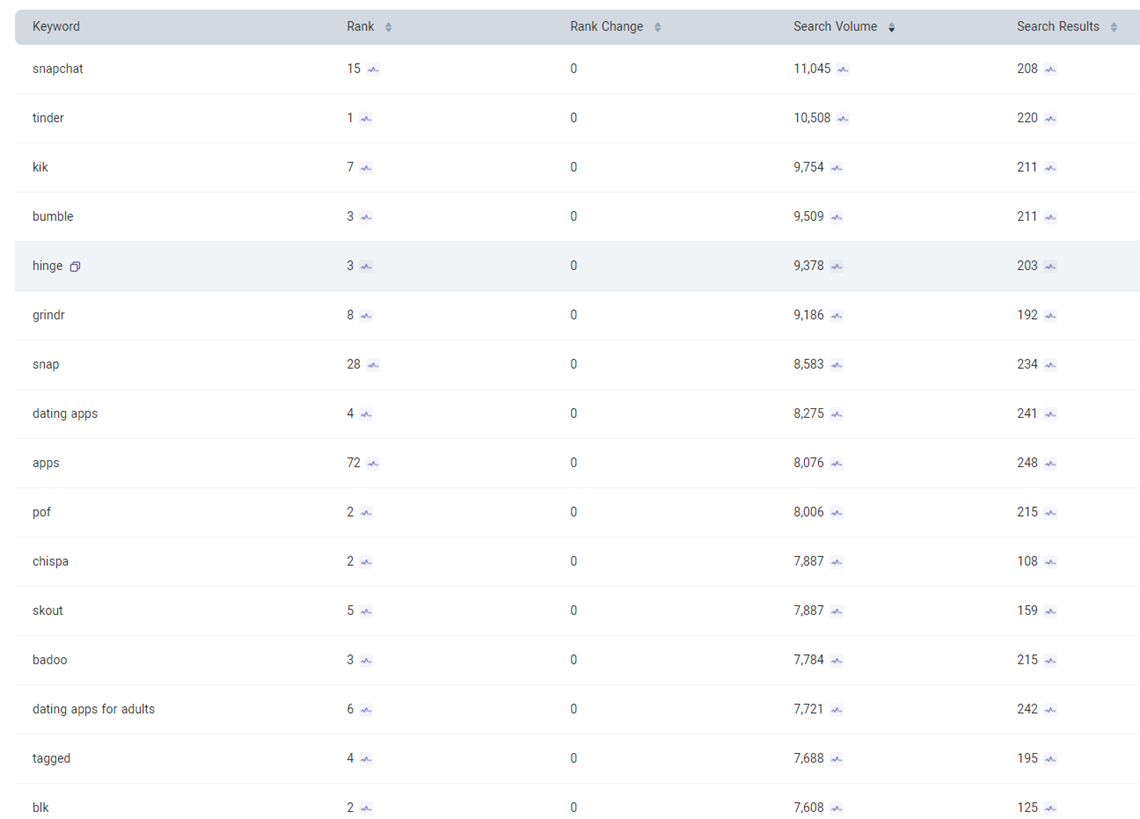Screen dimensions: 1140x819
Task: Toggle Search Volume sort order arrow
Action: pyautogui.click(x=891, y=27)
